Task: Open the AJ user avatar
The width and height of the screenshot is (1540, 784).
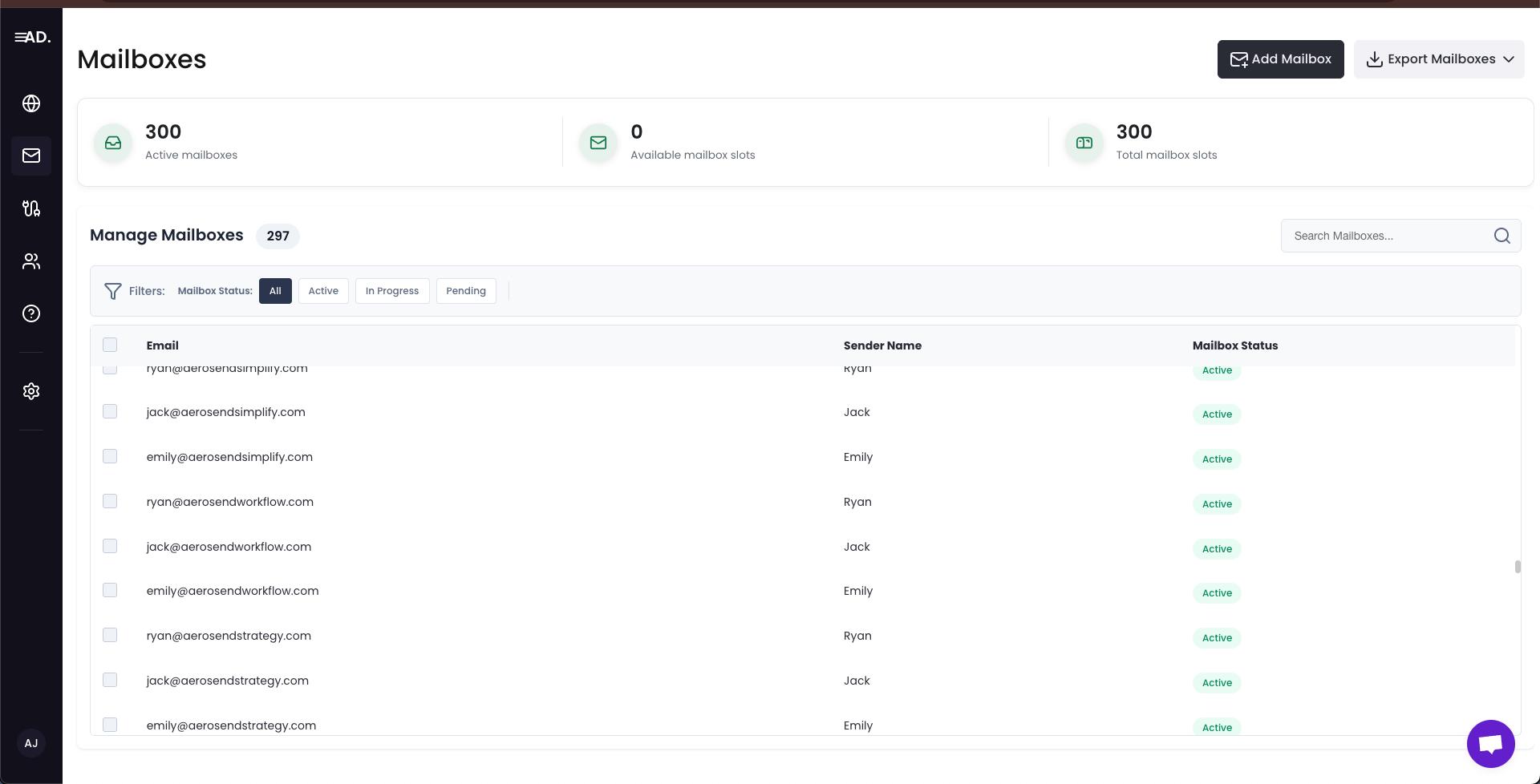Action: pyautogui.click(x=31, y=743)
